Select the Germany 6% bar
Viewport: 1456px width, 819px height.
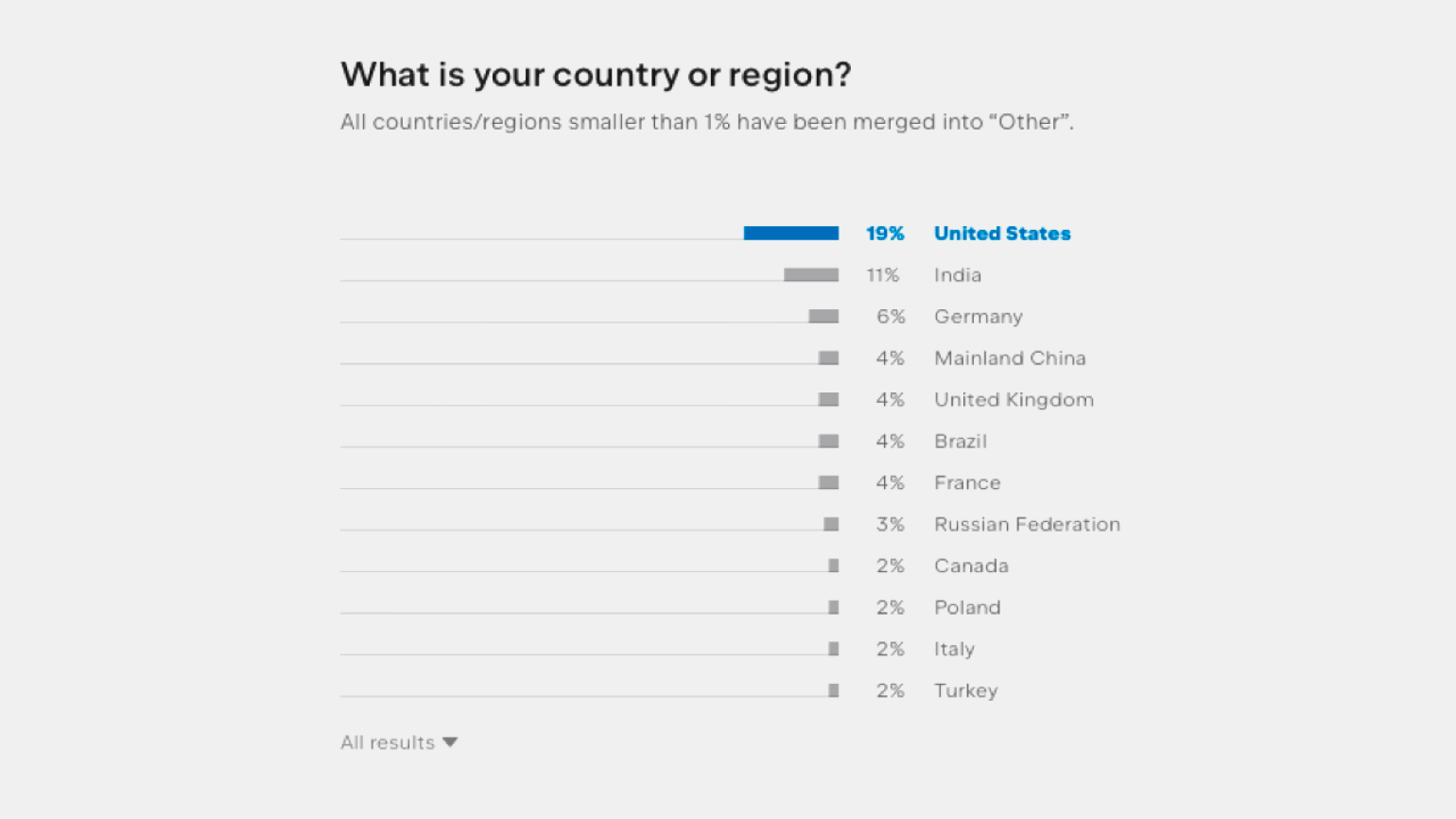coord(823,317)
